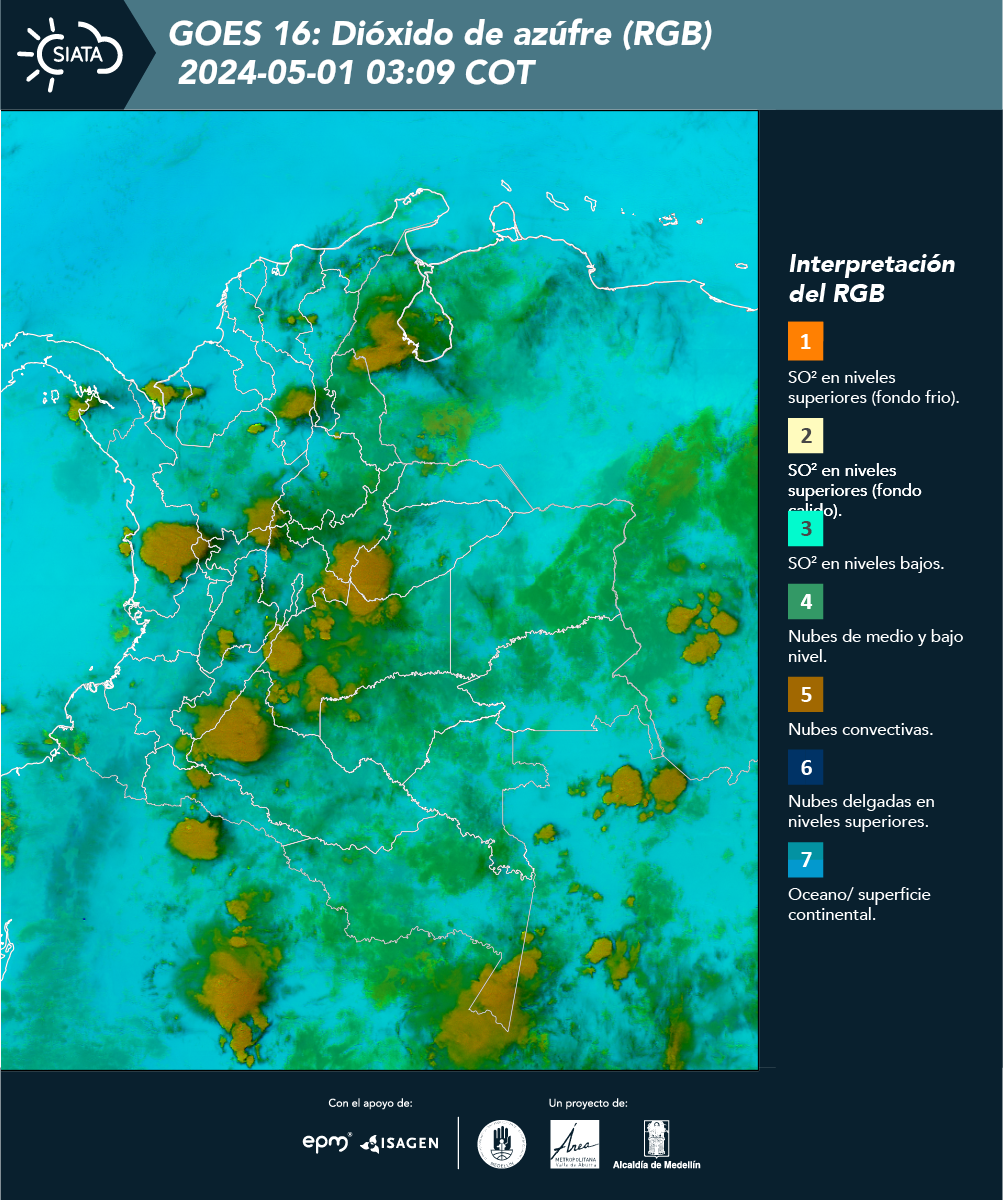Click the label "Oceano/ superficie continental."

click(x=859, y=904)
